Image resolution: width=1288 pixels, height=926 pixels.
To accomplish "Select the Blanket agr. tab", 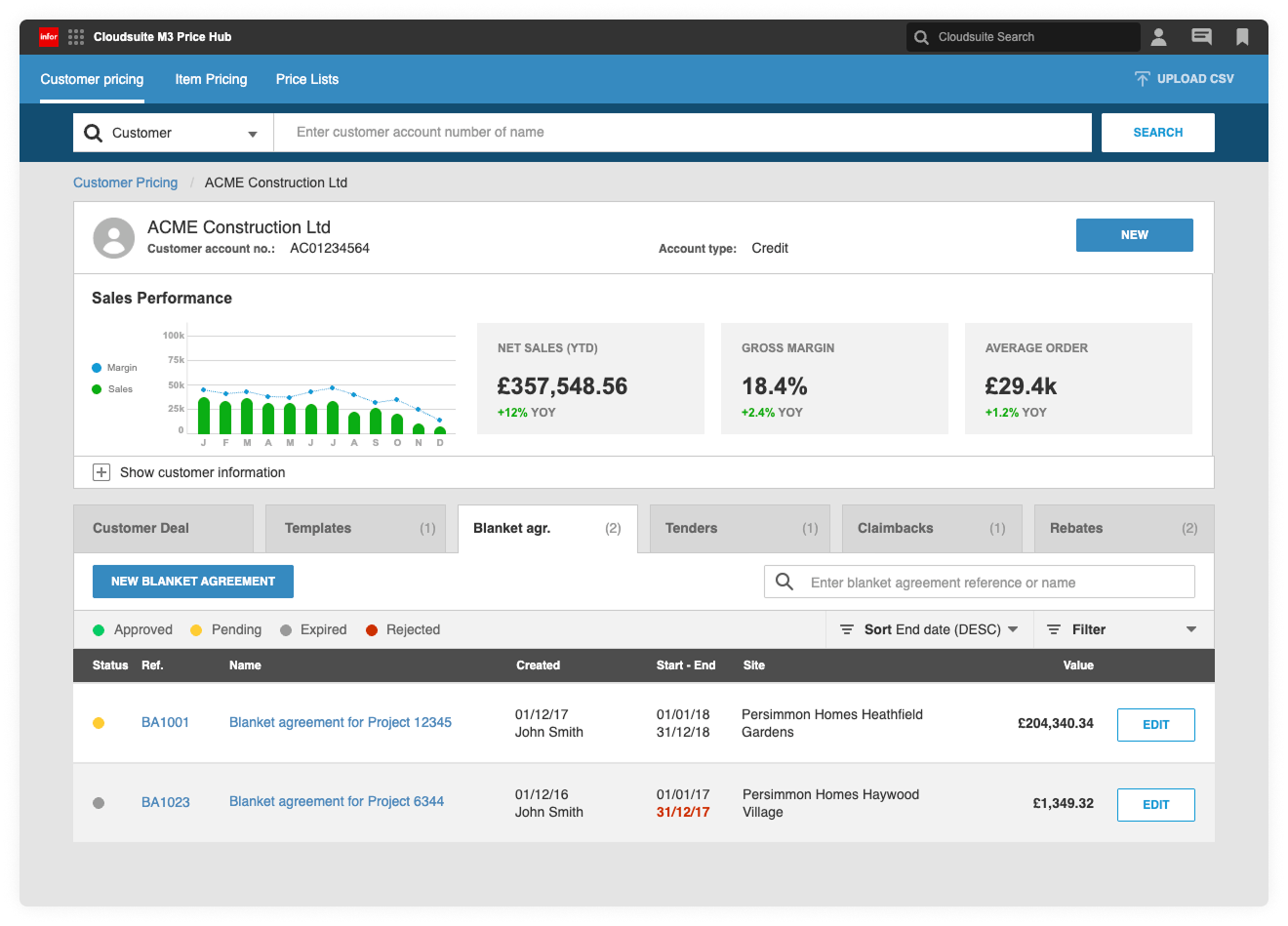I will point(547,528).
